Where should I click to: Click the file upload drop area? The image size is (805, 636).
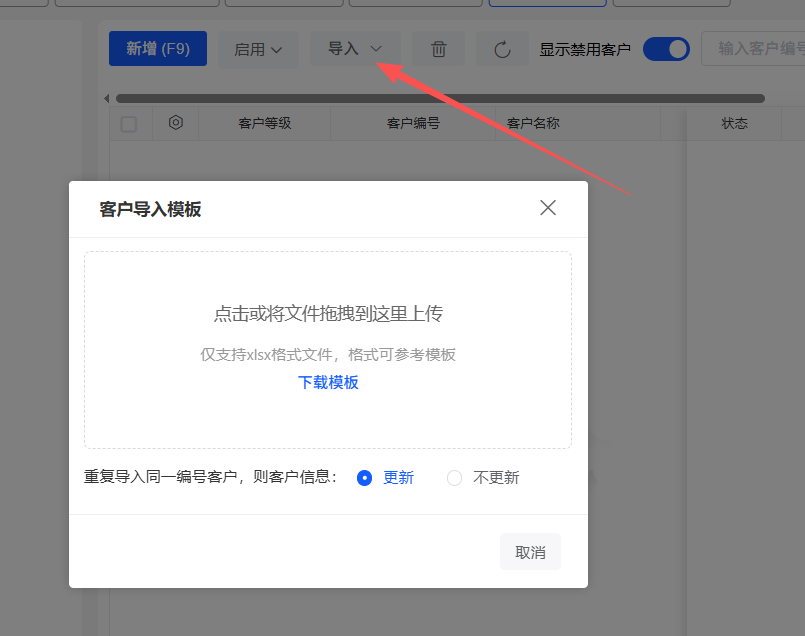point(328,315)
